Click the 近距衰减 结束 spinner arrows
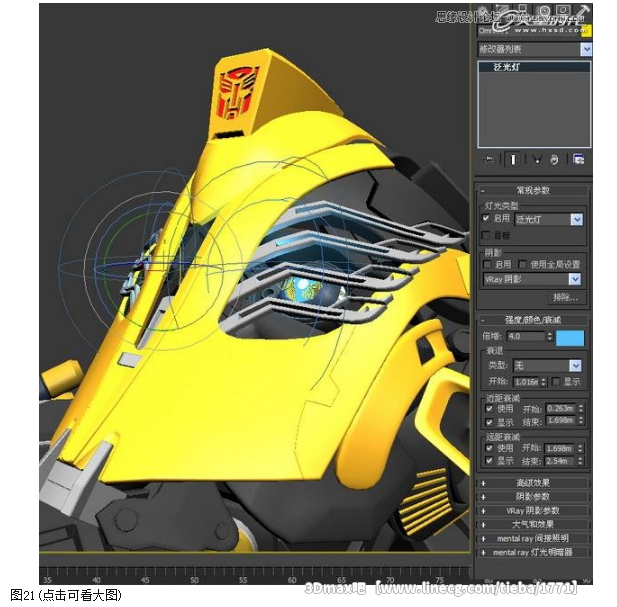The width and height of the screenshot is (617, 607). [x=580, y=421]
